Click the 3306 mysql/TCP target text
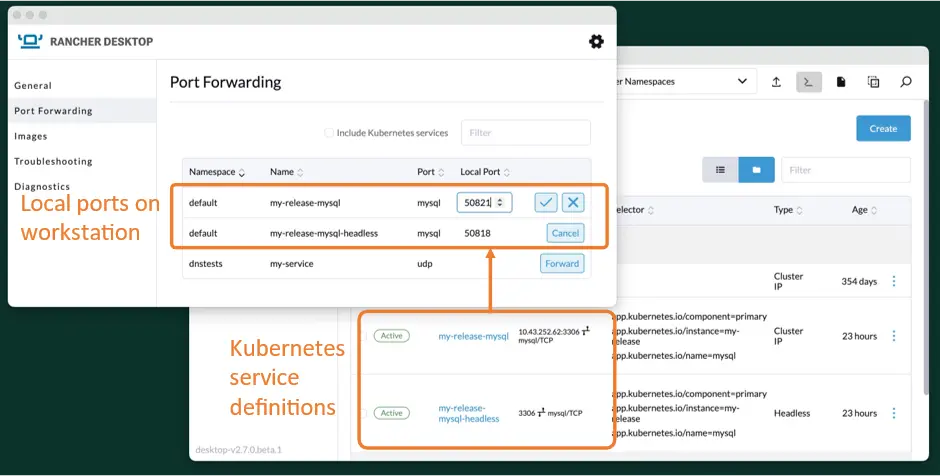Viewport: 940px width, 476px height. (550, 413)
